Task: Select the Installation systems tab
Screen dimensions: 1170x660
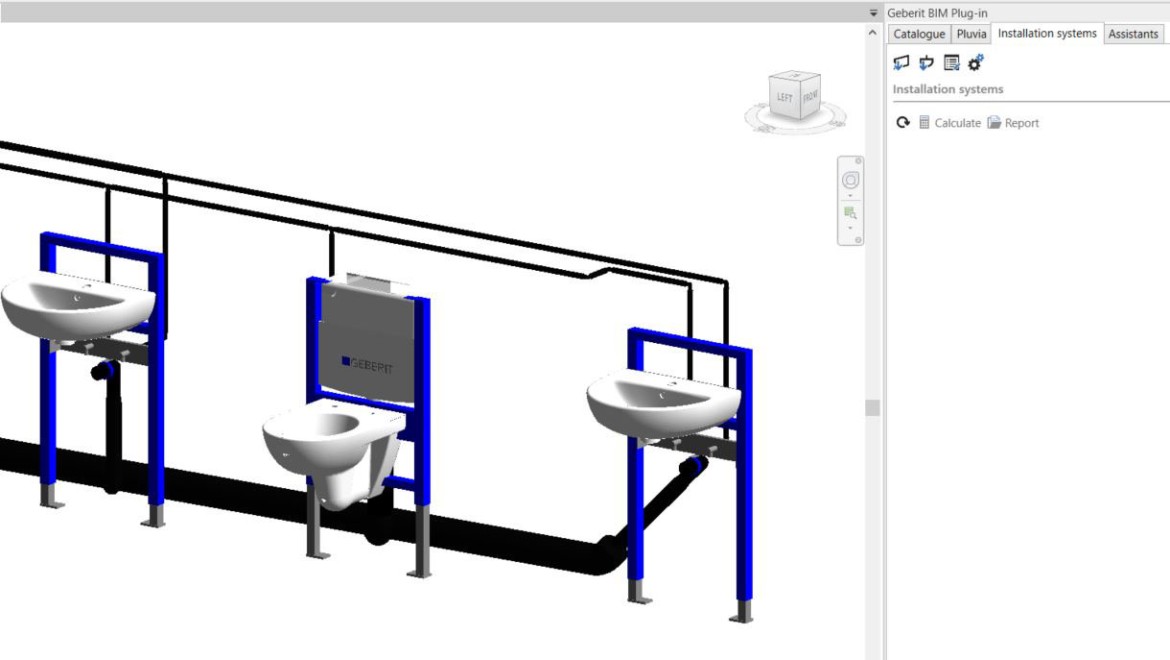Action: click(1047, 33)
